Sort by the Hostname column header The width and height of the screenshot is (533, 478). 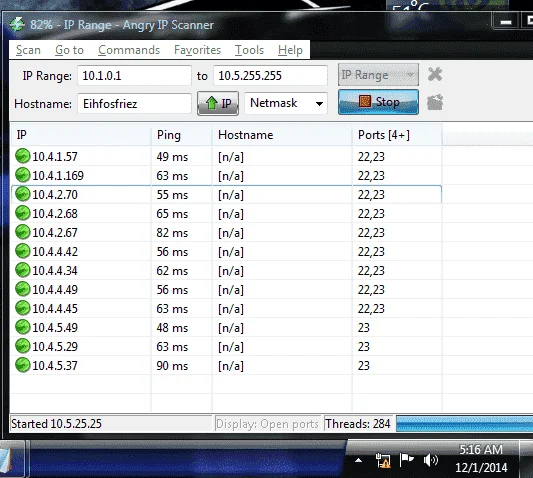[x=282, y=135]
